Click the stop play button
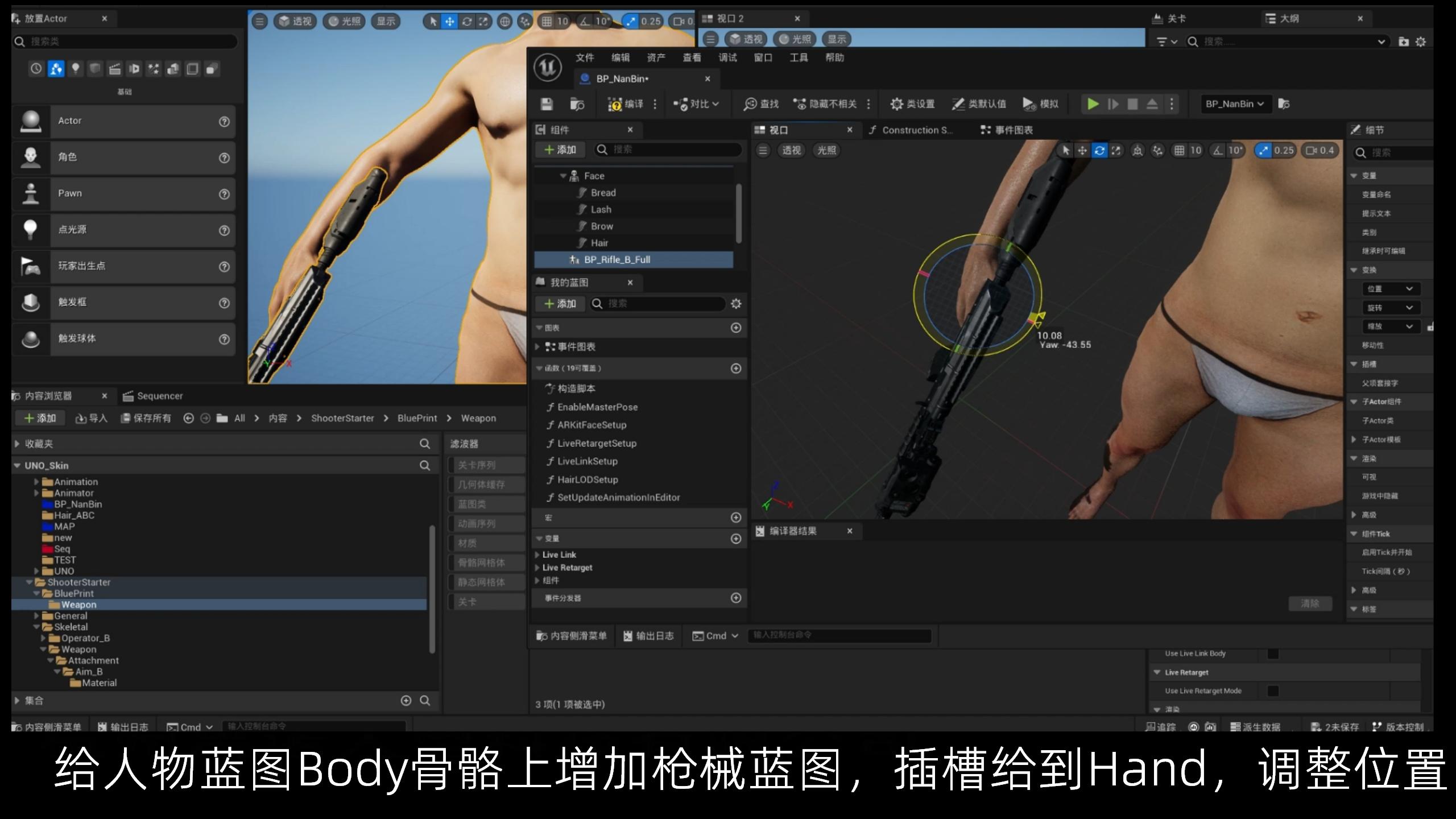 point(1132,104)
